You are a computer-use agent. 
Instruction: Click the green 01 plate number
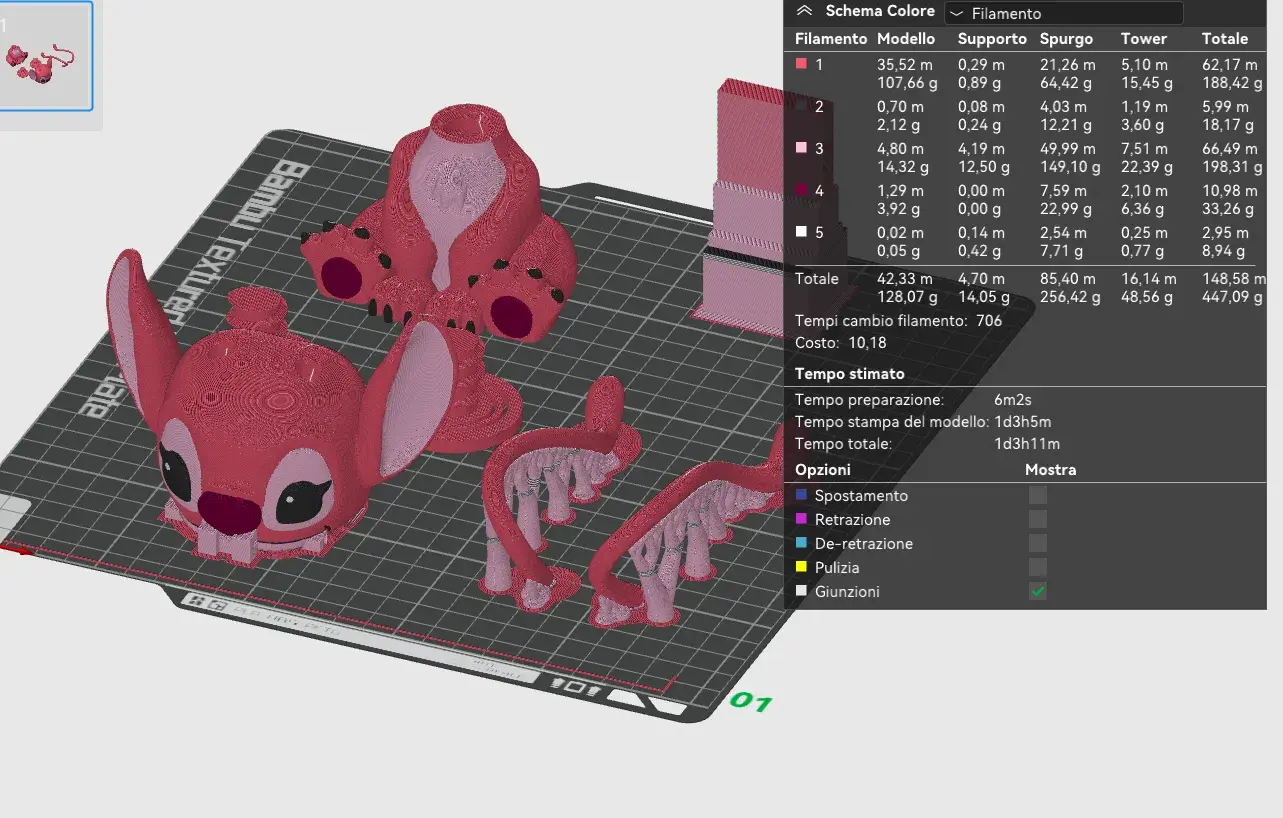[750, 702]
